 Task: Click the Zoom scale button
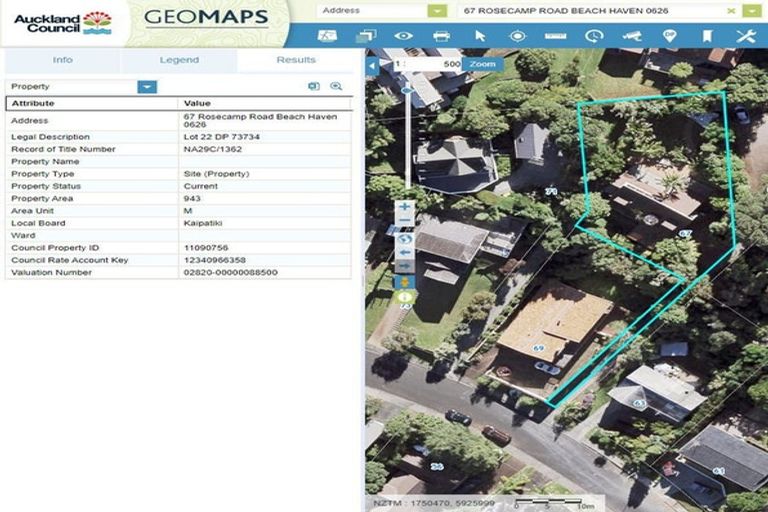coord(482,64)
